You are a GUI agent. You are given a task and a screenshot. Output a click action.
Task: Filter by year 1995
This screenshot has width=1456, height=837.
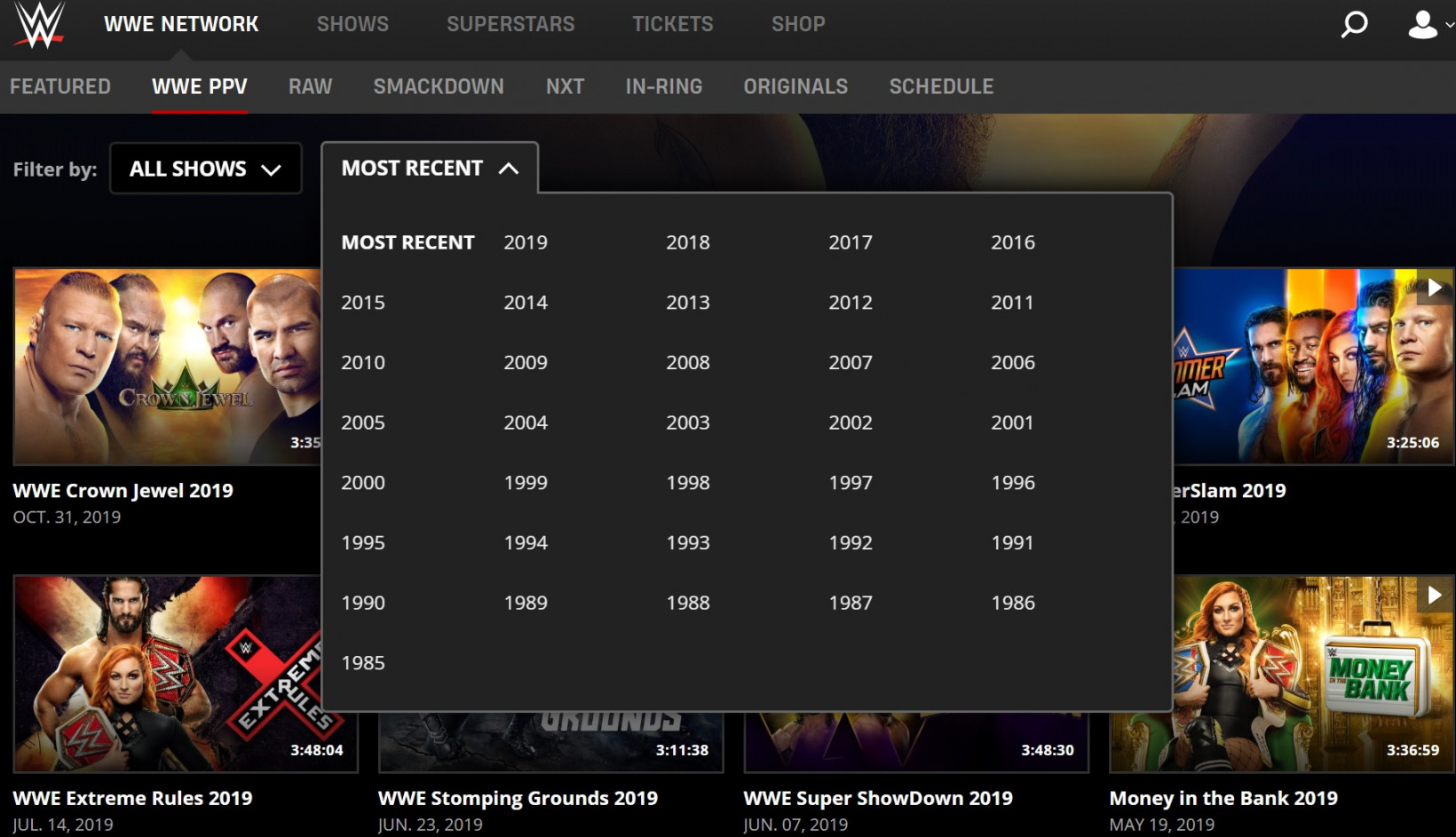(363, 543)
